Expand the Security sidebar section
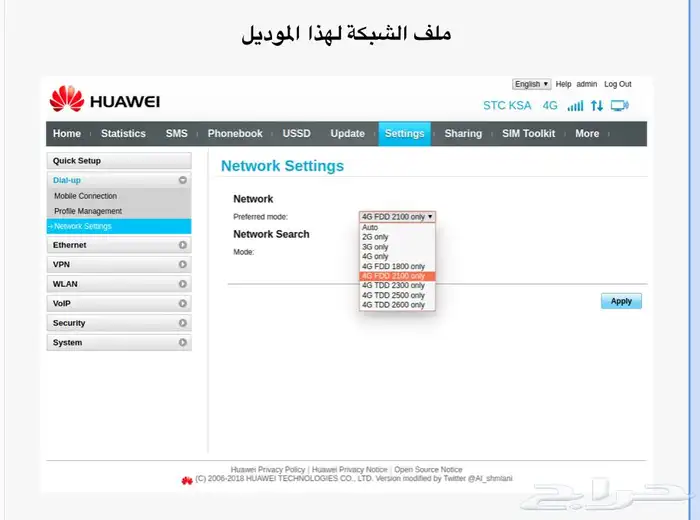 [119, 323]
